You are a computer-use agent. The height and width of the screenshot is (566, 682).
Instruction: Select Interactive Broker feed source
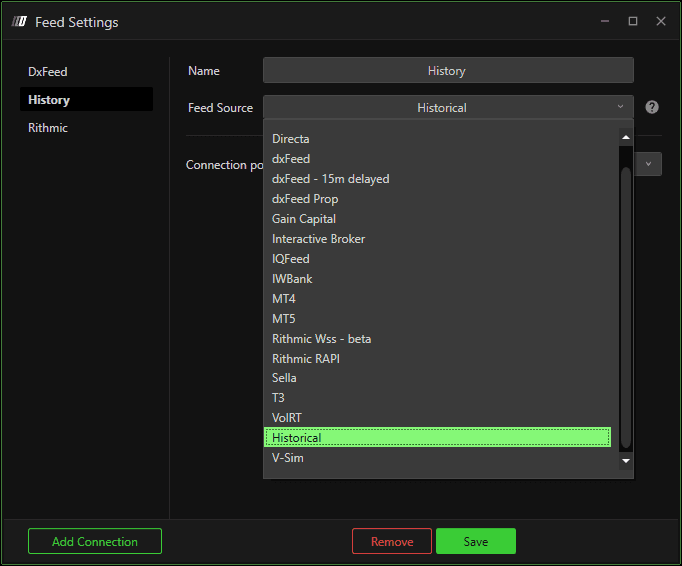click(x=437, y=239)
